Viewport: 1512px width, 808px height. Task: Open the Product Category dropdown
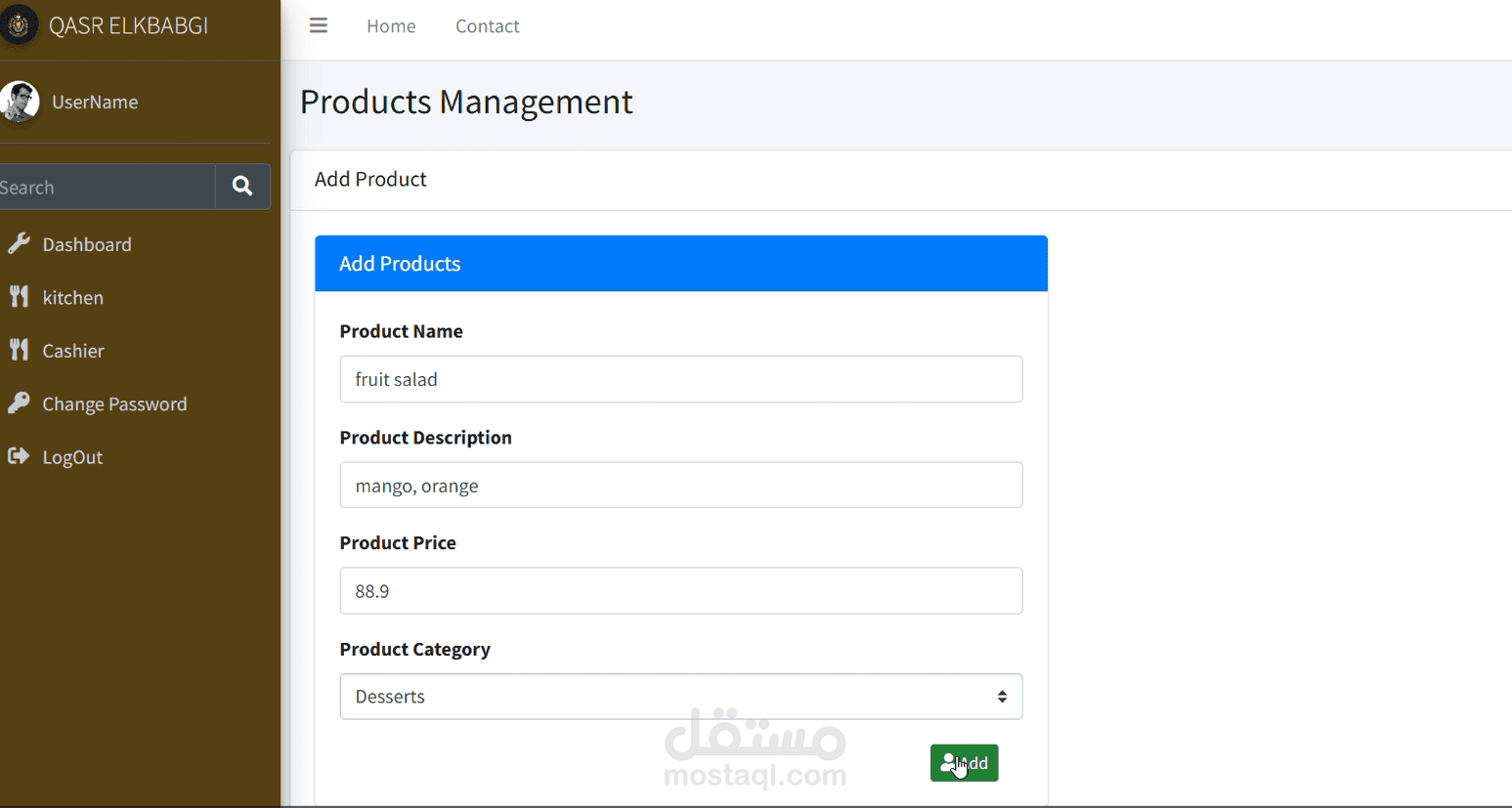(x=665, y=697)
